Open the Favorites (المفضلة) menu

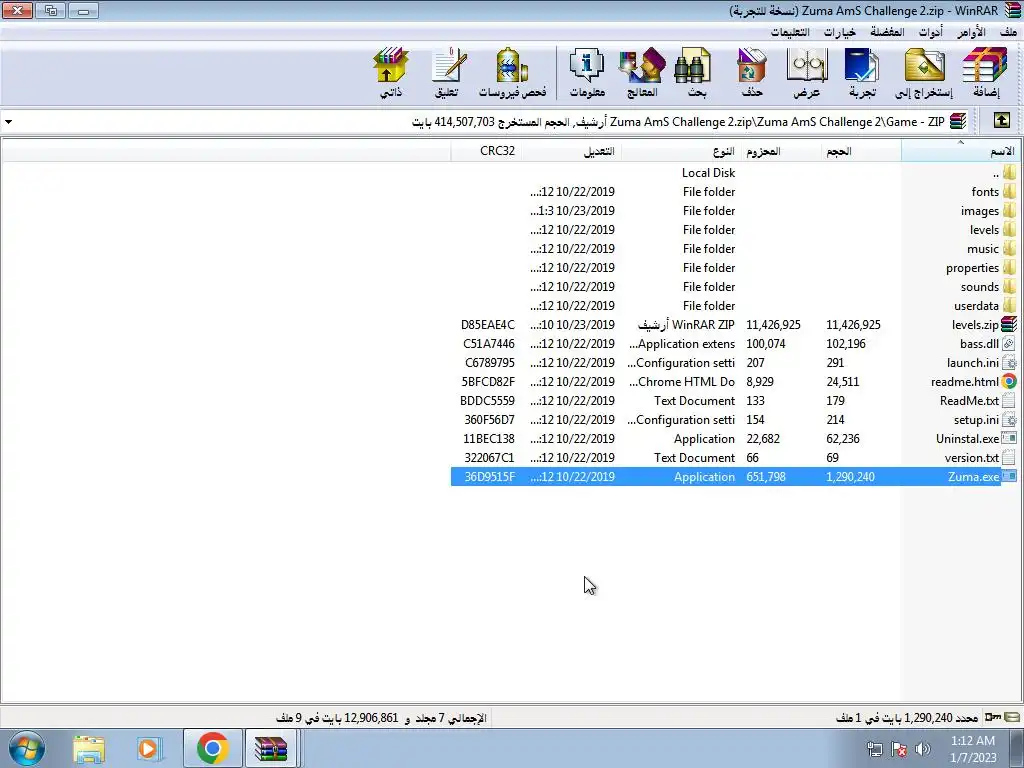pyautogui.click(x=887, y=32)
